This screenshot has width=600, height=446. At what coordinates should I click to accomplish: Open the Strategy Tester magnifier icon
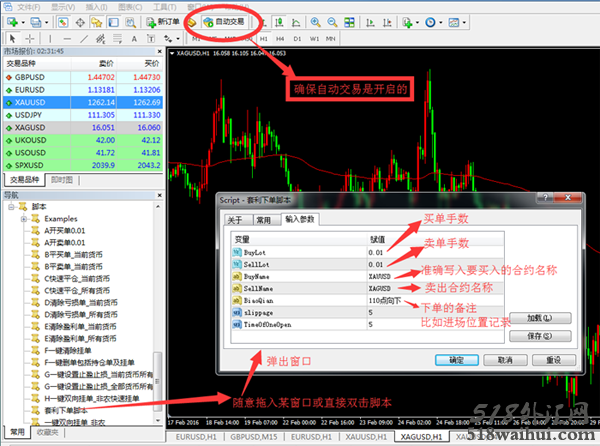pos(130,22)
